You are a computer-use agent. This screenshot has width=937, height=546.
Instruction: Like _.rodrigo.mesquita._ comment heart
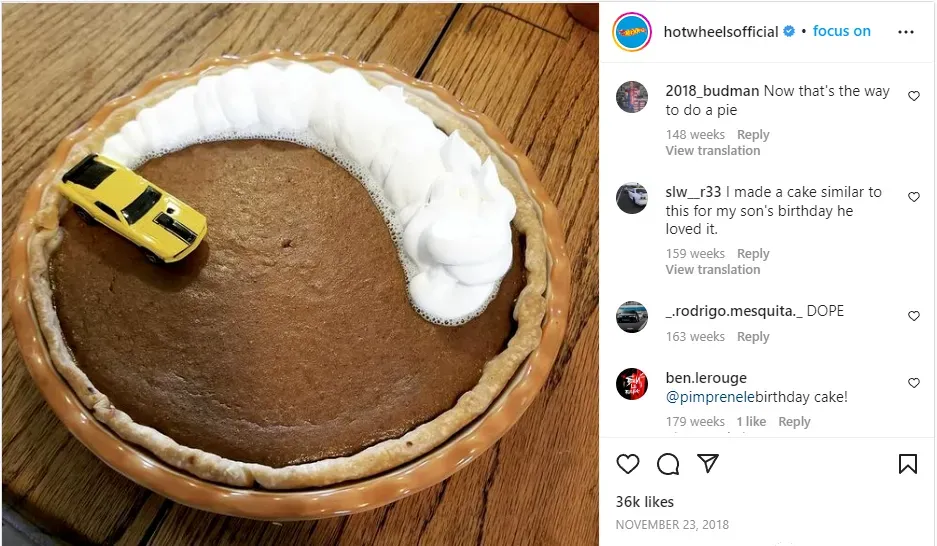point(914,315)
